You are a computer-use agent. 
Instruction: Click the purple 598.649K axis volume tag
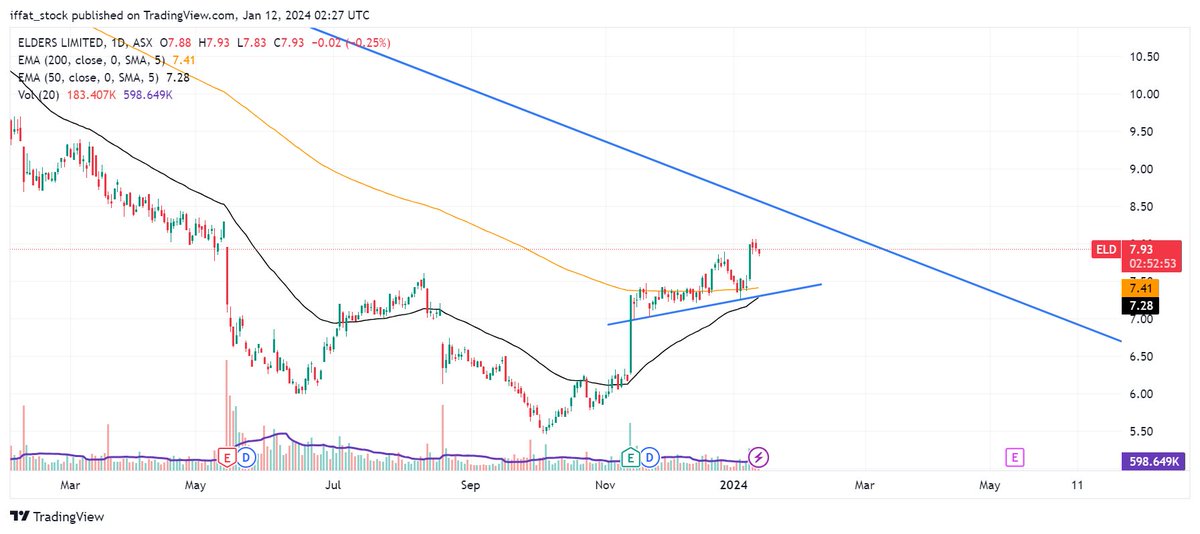pyautogui.click(x=1153, y=462)
